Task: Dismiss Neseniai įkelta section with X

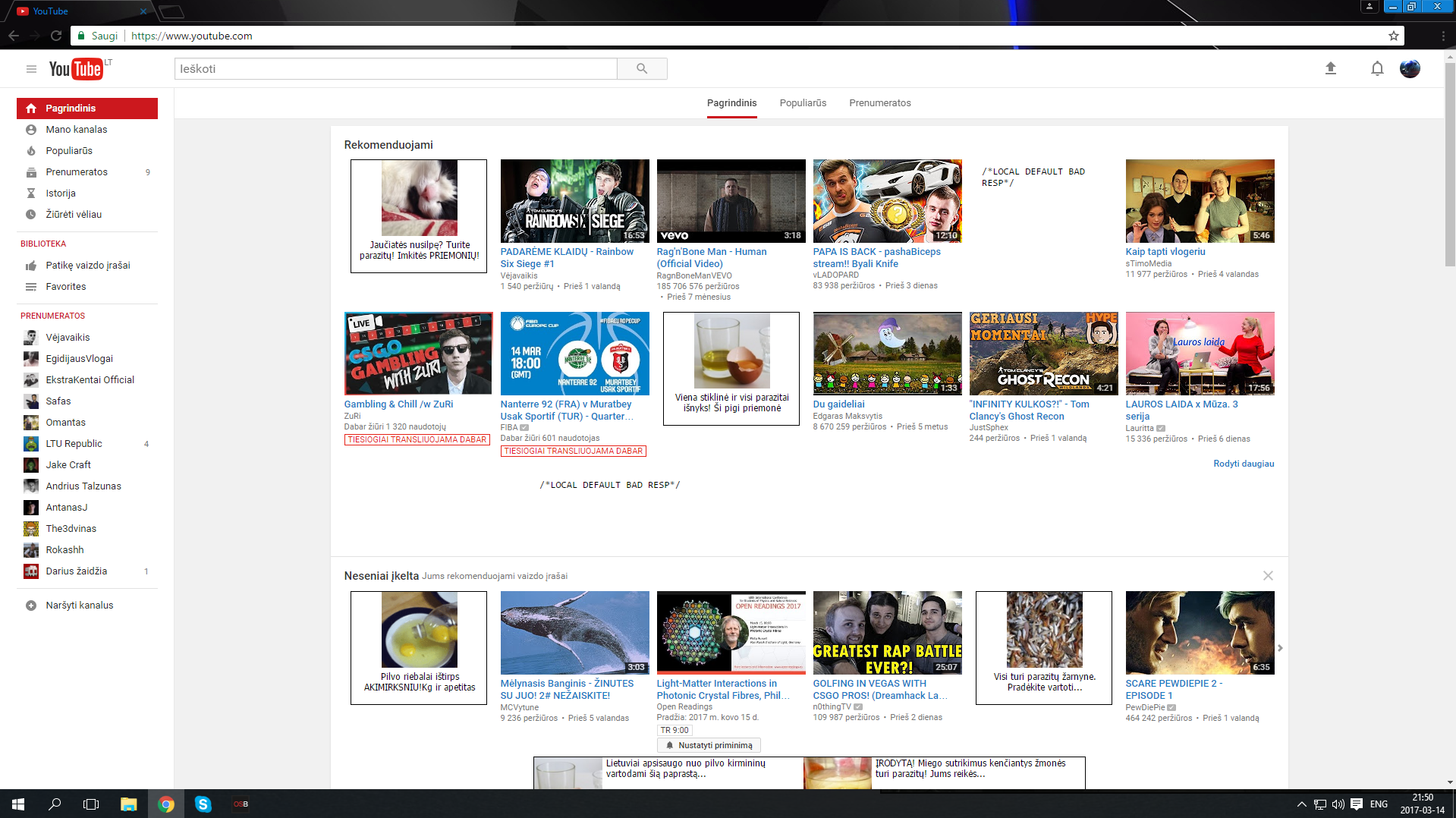Action: pos(1268,576)
